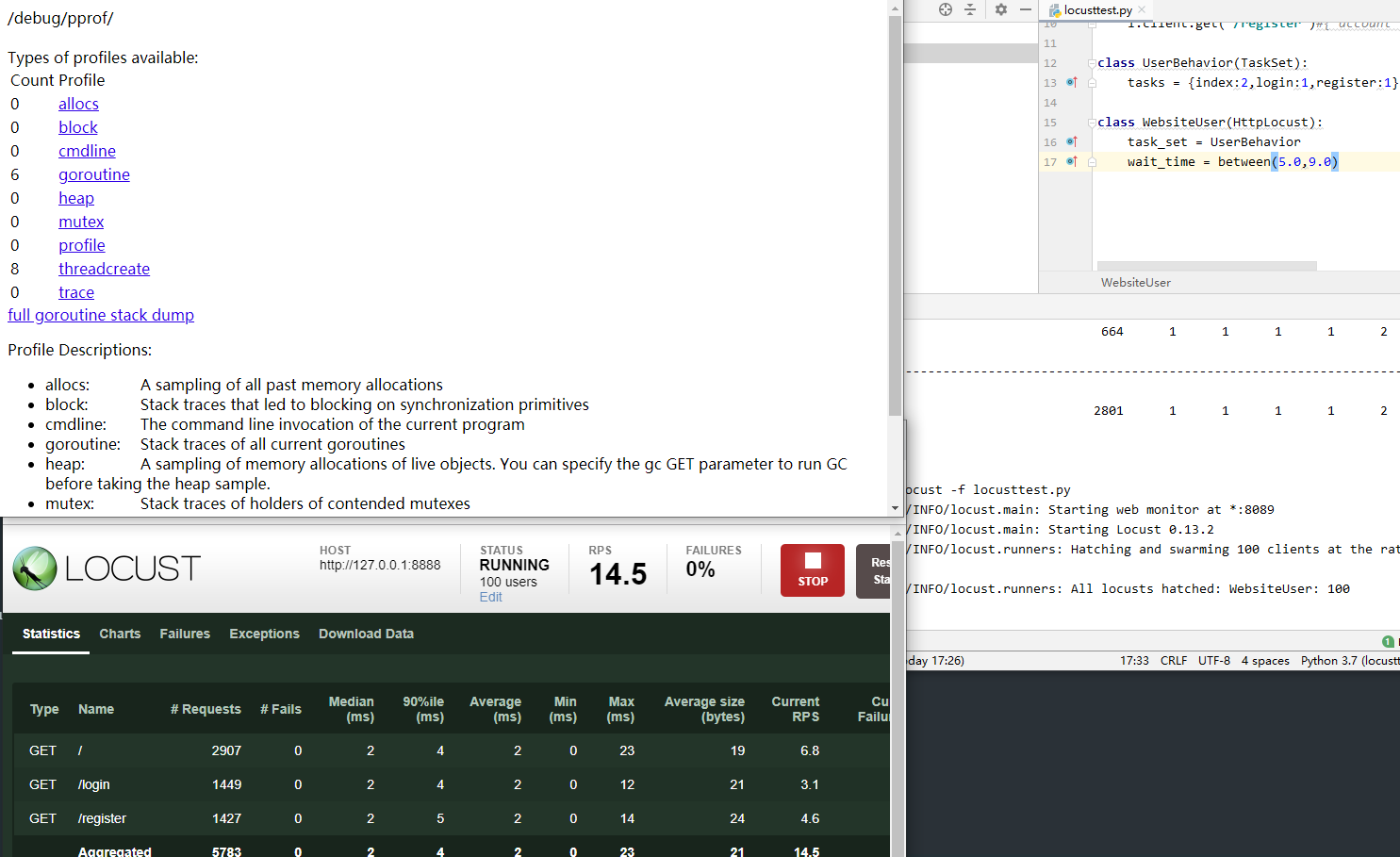This screenshot has height=857, width=1400.
Task: Close the locusttest.py editor tab
Action: pos(1143,9)
